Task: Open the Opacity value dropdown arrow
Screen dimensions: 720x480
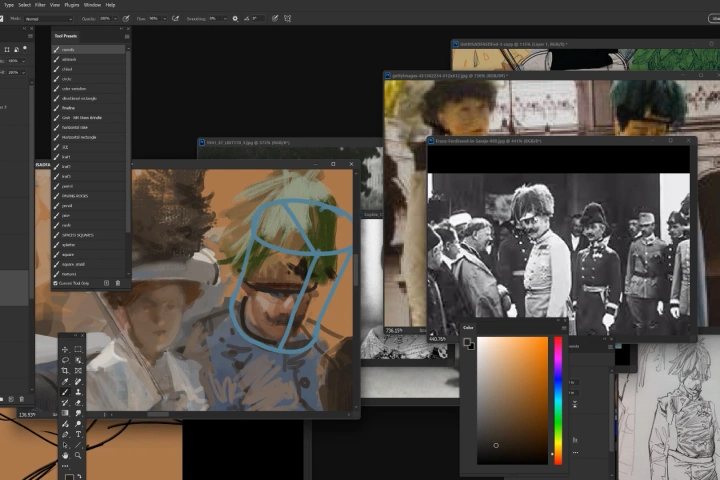Action: [x=114, y=19]
